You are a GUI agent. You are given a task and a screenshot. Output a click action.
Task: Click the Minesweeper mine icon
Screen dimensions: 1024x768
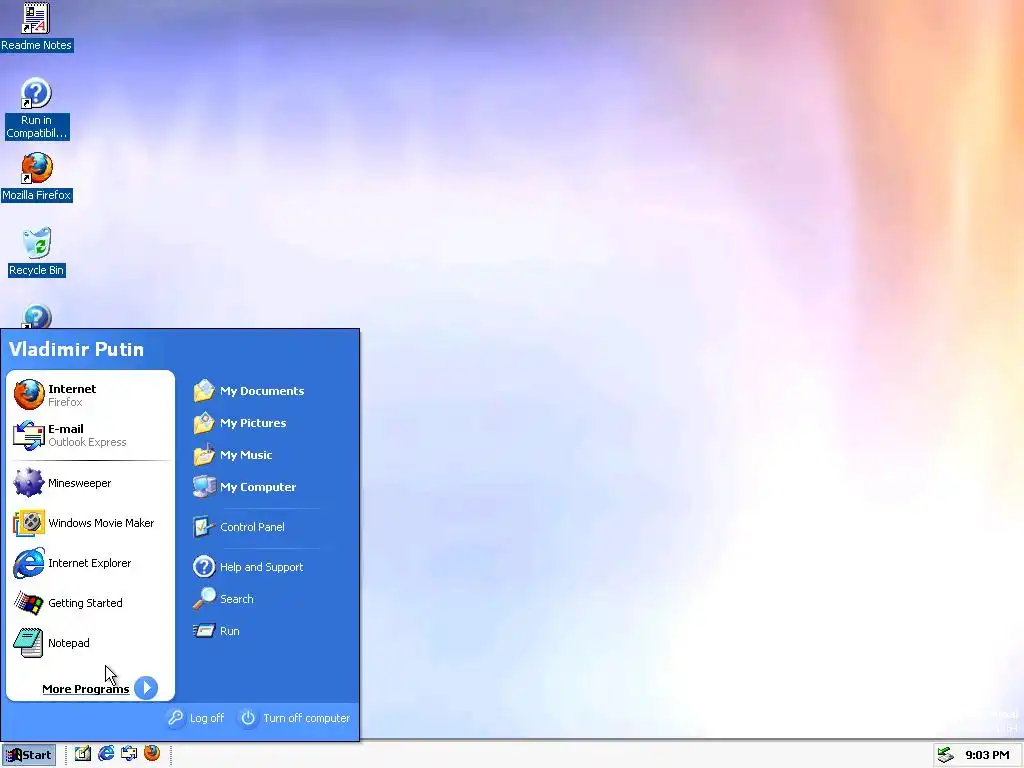(29, 483)
